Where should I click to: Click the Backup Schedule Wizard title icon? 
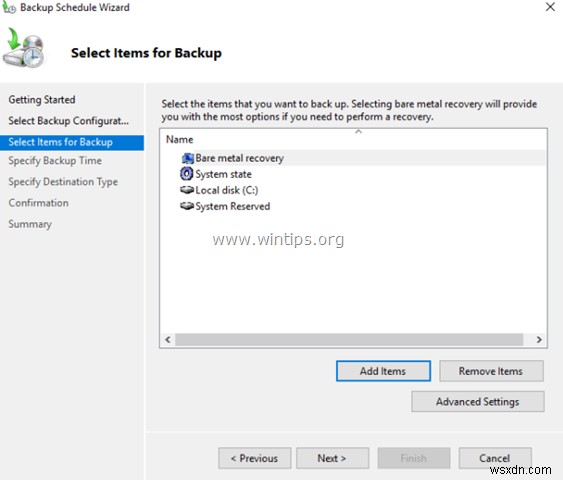[x=9, y=8]
